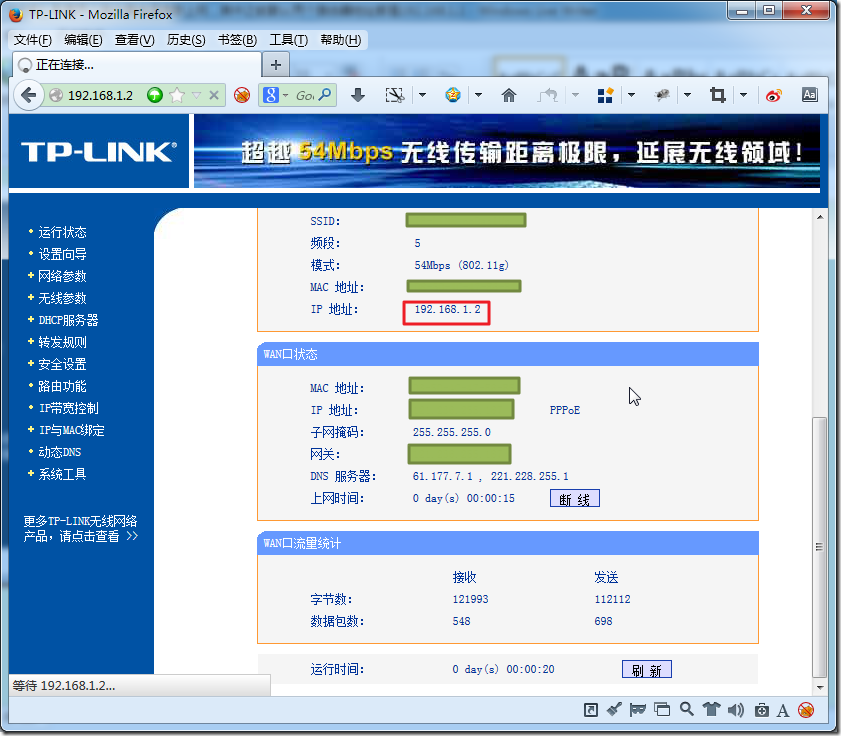The image size is (841, 736).
Task: Click the crop tool toolbar icon
Action: [x=718, y=95]
